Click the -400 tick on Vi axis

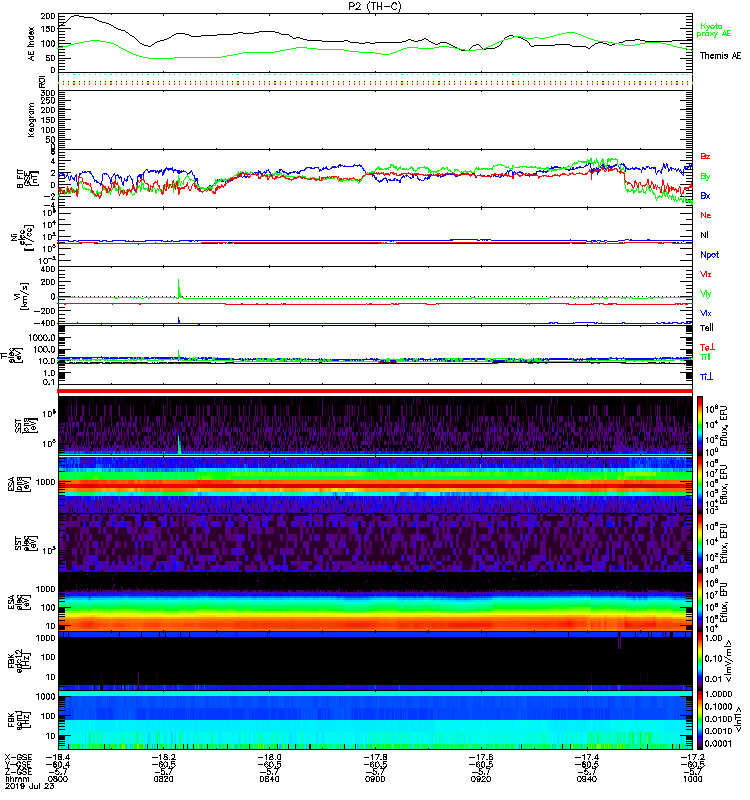click(45, 323)
